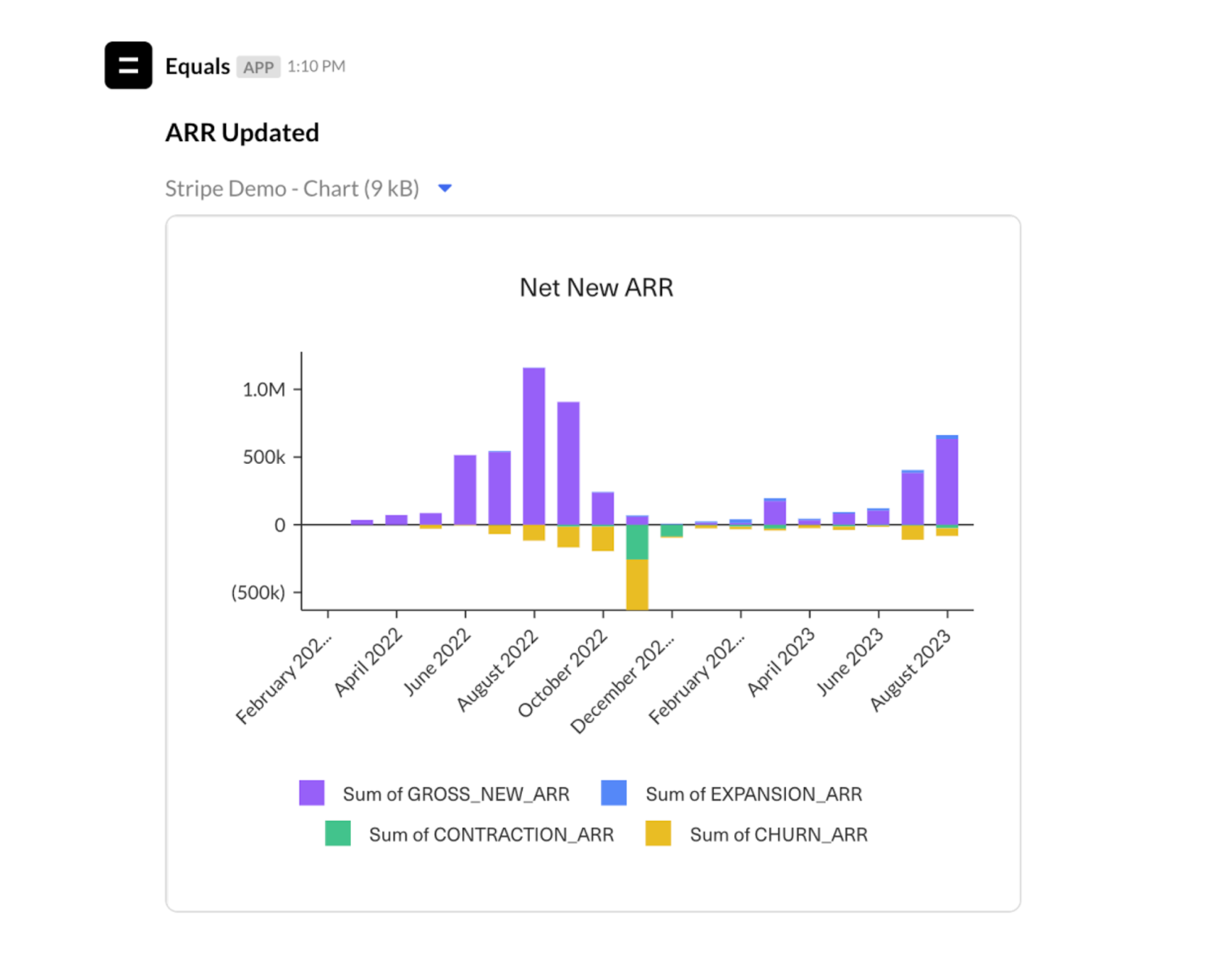The width and height of the screenshot is (1216, 980).
Task: Click the June 2022 x-axis label
Action: click(437, 662)
